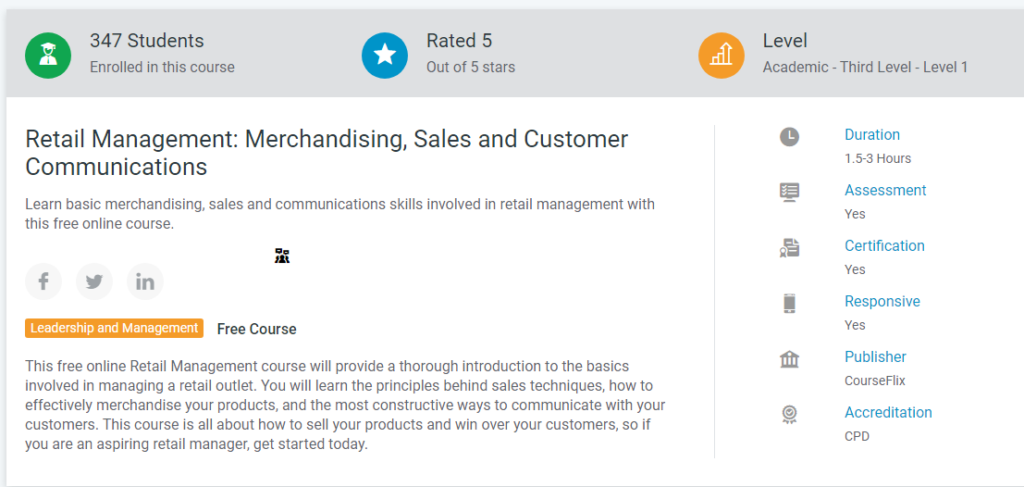1024x487 pixels.
Task: Click the blue star rating icon
Action: (385, 55)
